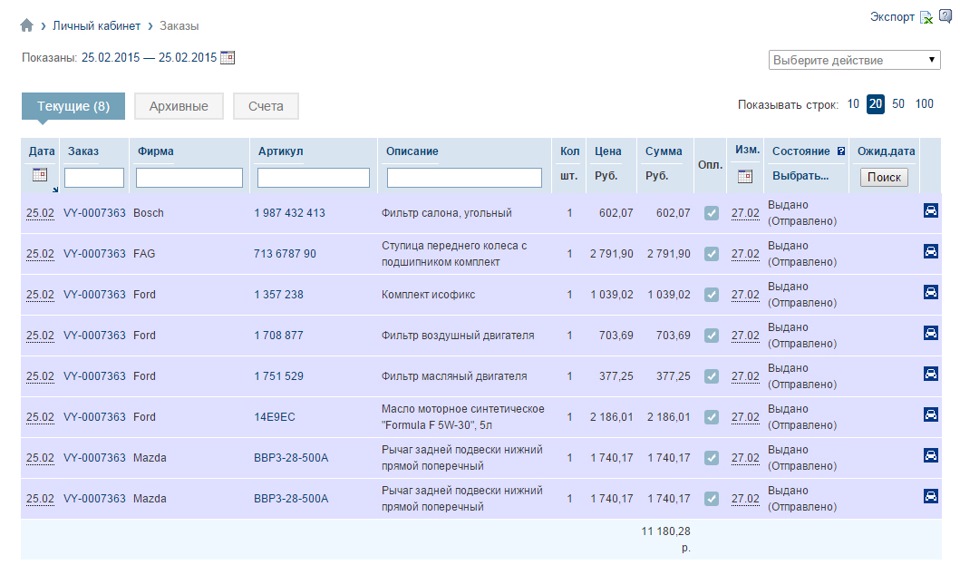Toggle paid checkbox for article 1 357 238
This screenshot has width=960, height=565.
712,295
